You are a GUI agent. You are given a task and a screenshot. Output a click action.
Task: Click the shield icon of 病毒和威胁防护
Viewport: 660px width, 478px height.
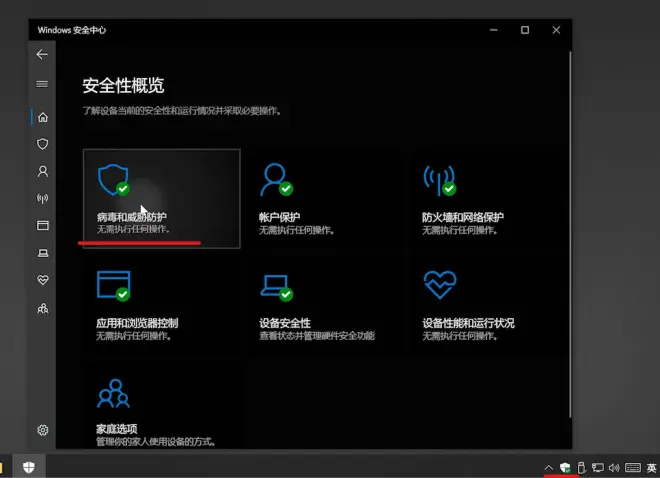coord(113,180)
